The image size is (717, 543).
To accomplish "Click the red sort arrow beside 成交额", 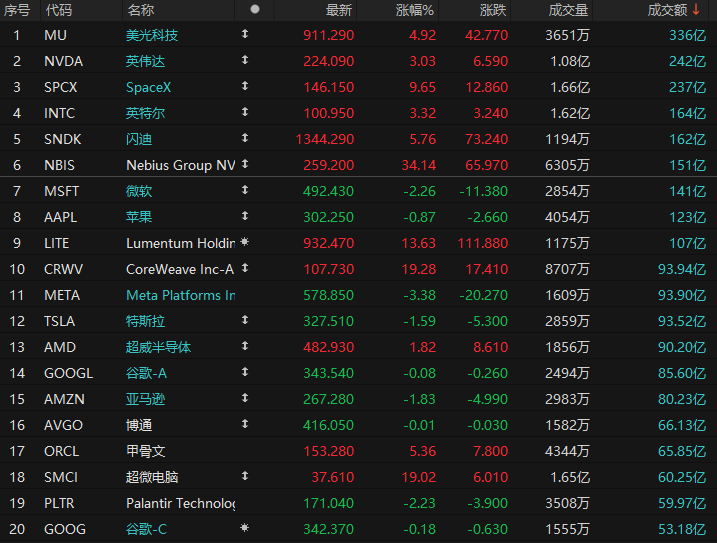I will tap(696, 10).
